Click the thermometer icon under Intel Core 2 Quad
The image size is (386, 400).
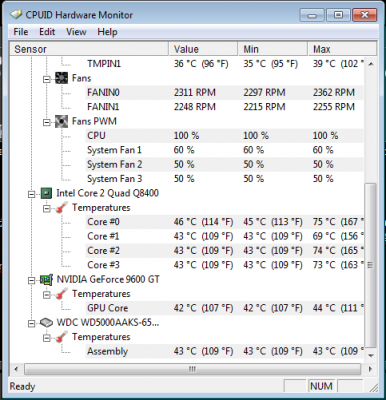point(62,208)
